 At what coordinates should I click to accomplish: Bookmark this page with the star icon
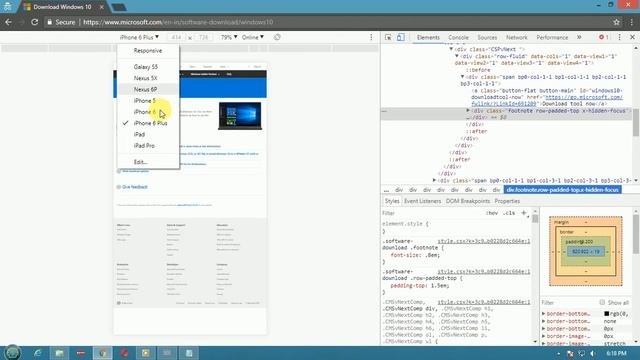tap(617, 22)
